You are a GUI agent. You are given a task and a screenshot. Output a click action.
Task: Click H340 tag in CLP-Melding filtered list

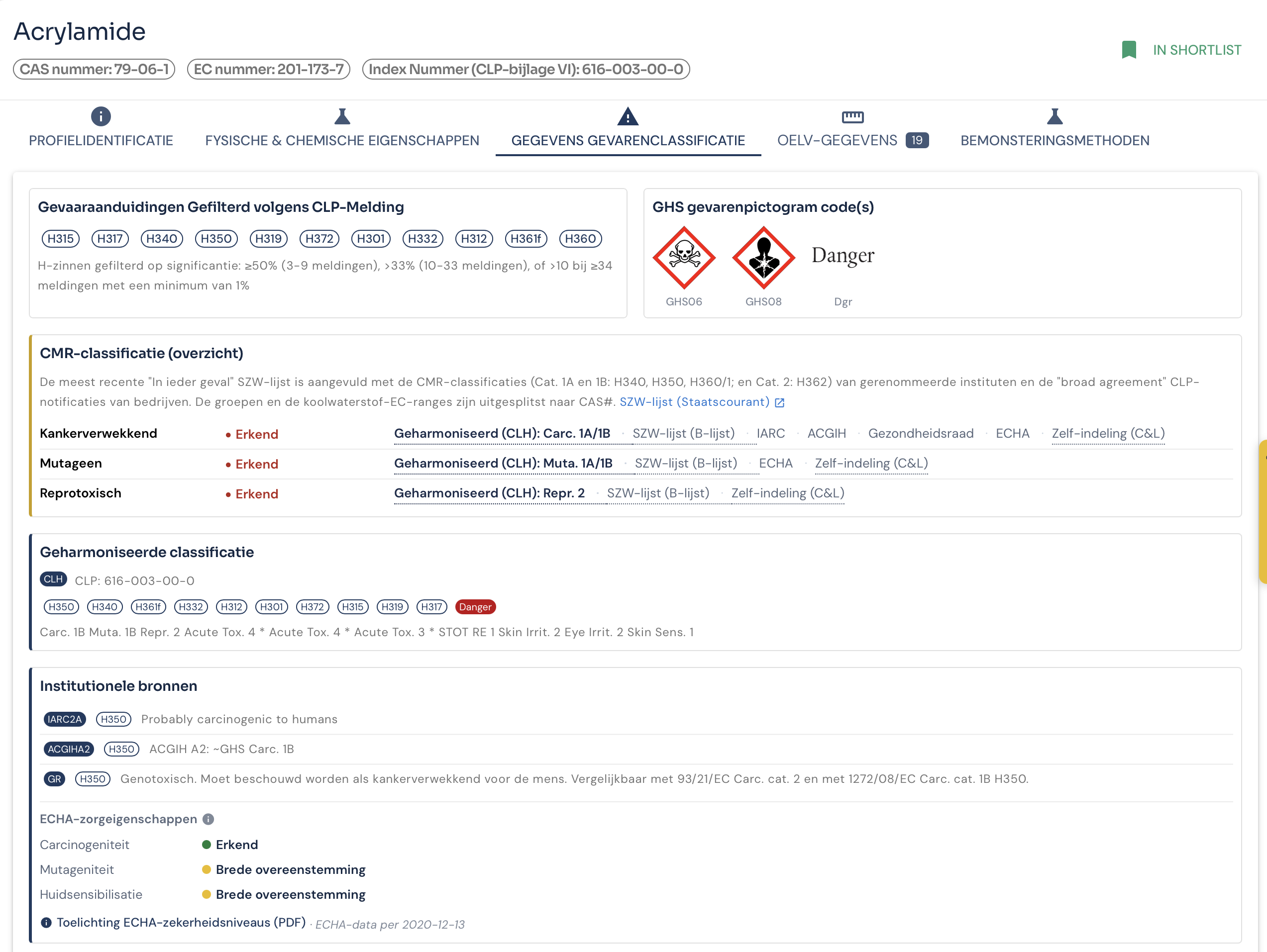[x=162, y=239]
